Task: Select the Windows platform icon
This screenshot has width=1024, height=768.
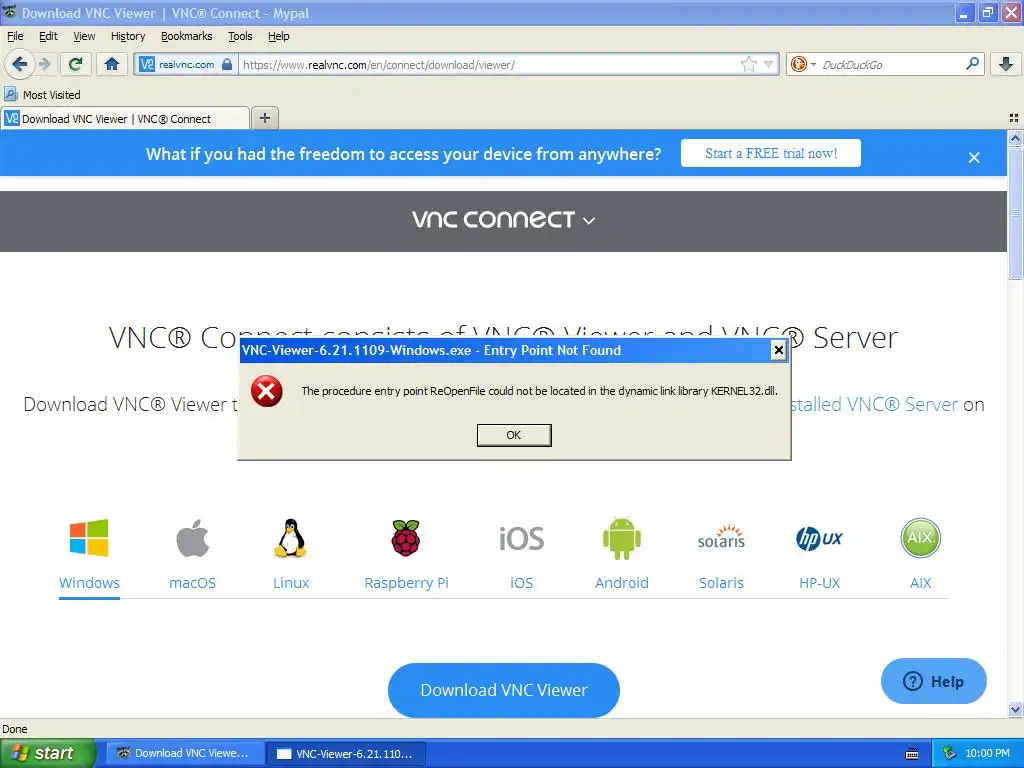Action: coord(89,537)
